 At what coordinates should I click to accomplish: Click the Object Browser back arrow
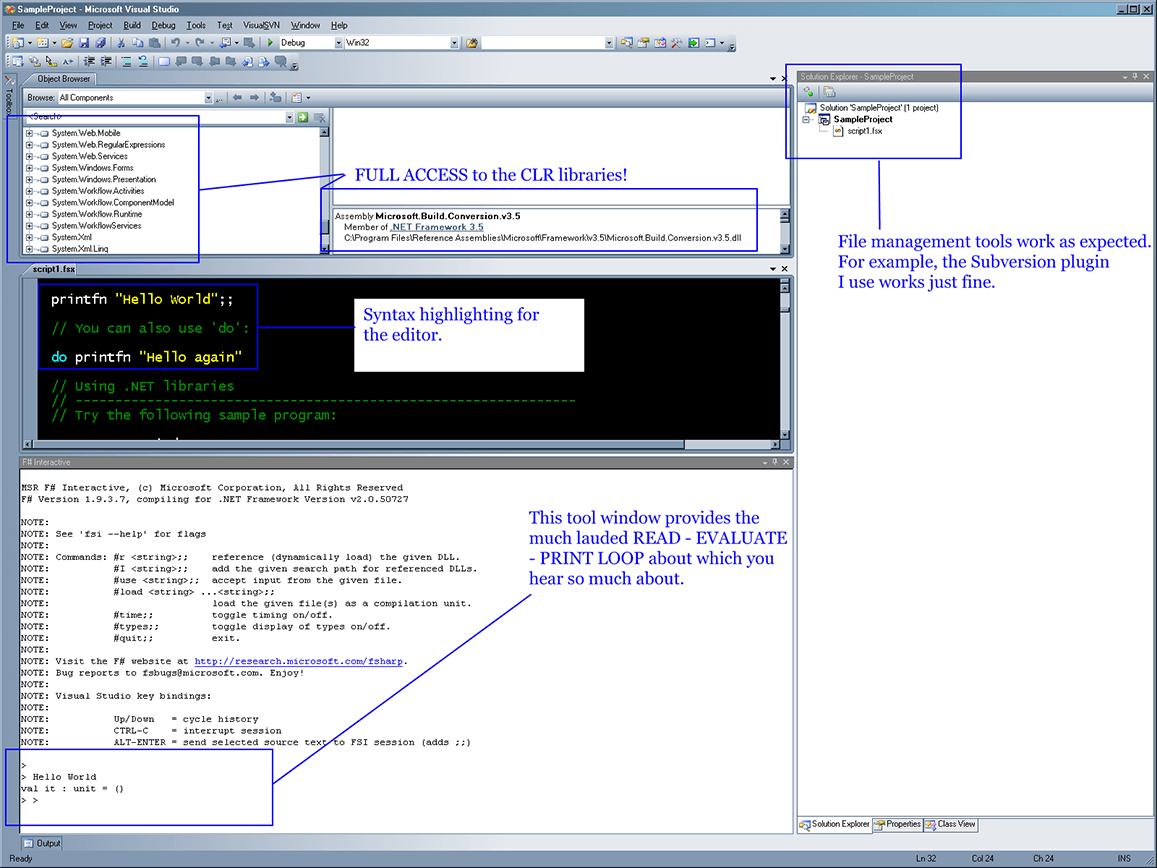237,97
